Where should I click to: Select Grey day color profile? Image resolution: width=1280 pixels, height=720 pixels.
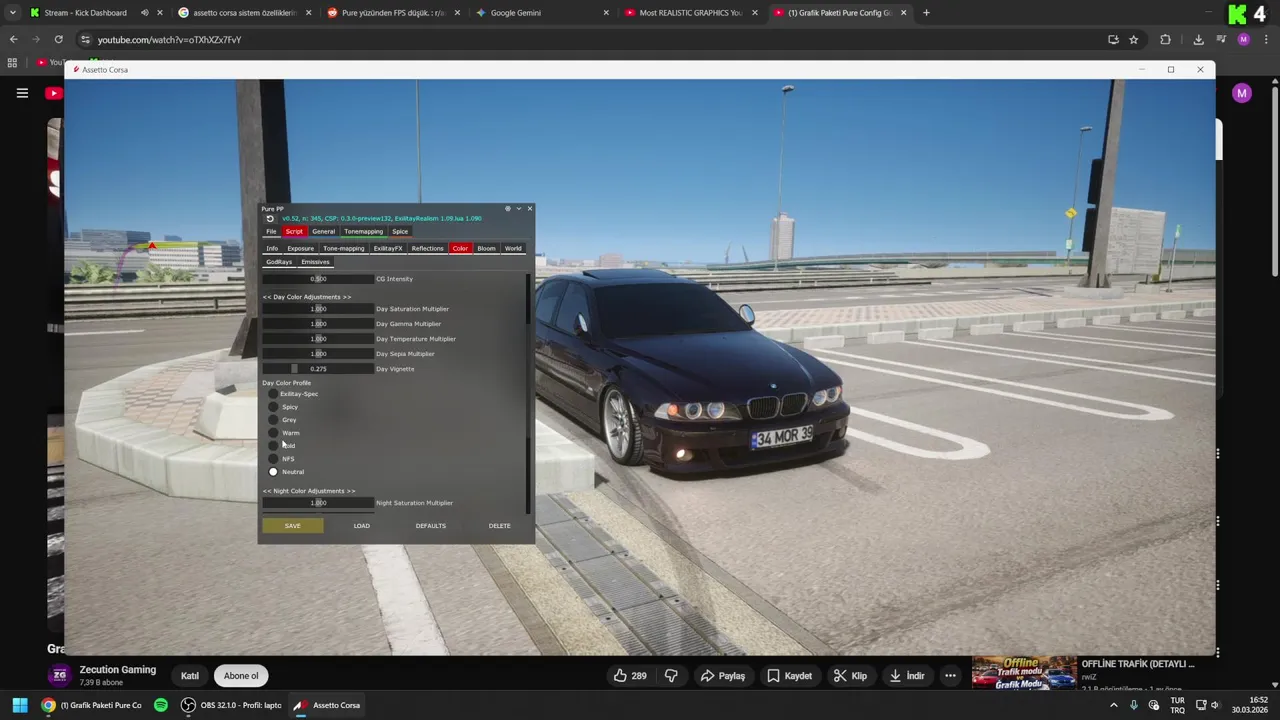[x=273, y=420]
